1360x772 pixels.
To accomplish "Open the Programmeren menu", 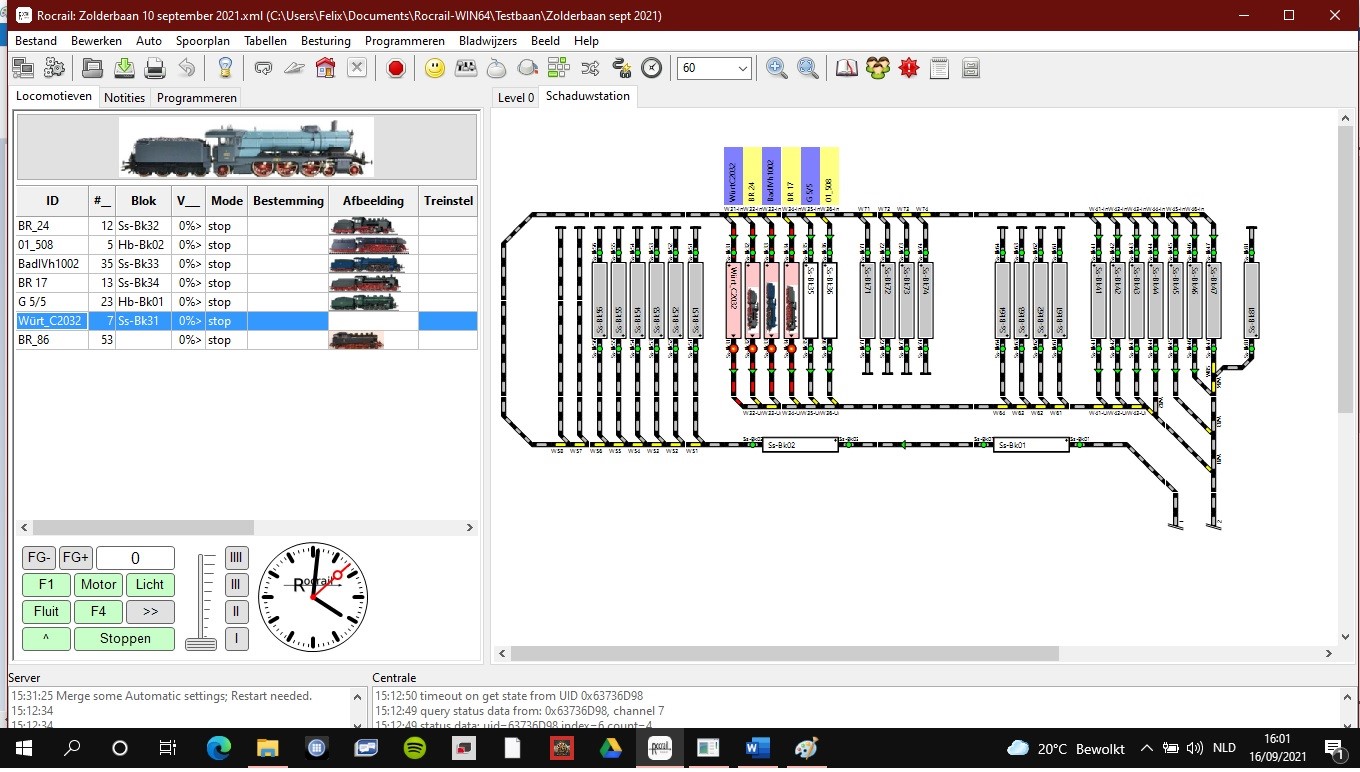I will (x=405, y=41).
